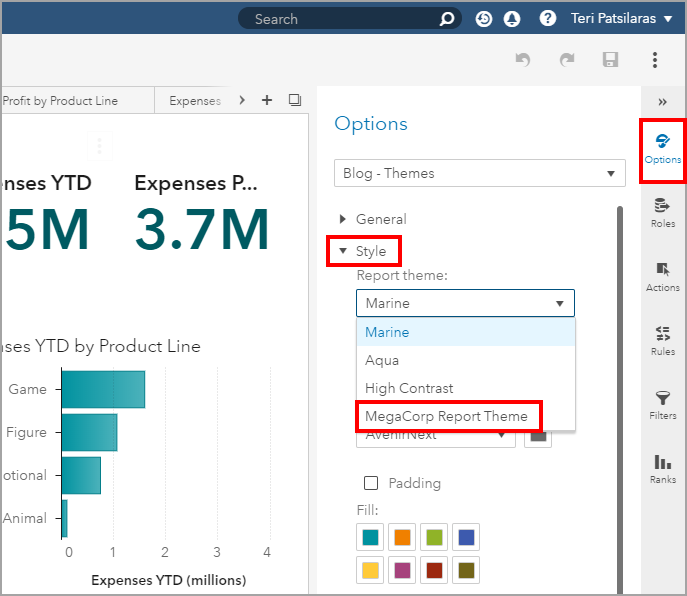Image resolution: width=687 pixels, height=596 pixels.
Task: Switch to Profit by Product Line tab
Action: (62, 101)
